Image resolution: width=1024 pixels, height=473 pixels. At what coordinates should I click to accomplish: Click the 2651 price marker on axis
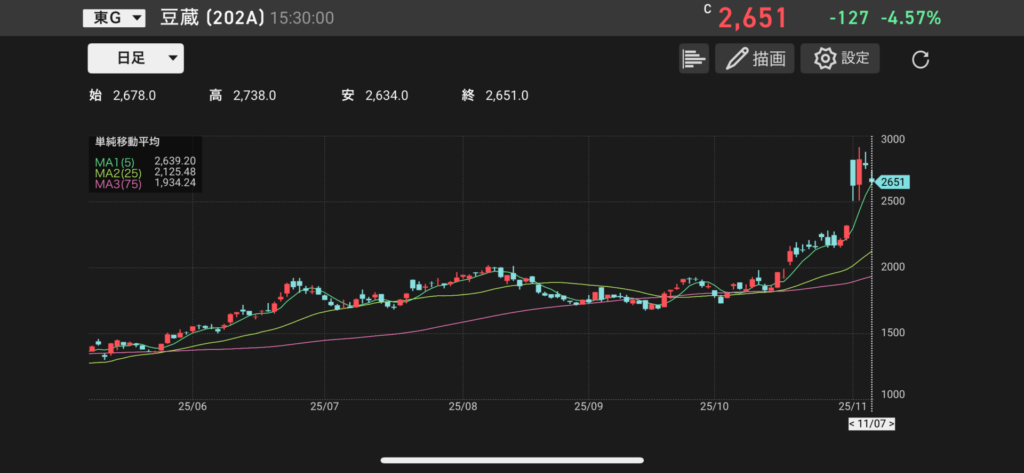click(x=893, y=182)
